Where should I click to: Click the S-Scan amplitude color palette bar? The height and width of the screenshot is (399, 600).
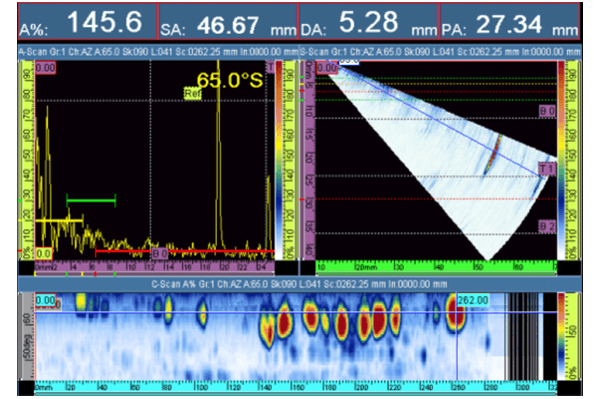(x=561, y=161)
